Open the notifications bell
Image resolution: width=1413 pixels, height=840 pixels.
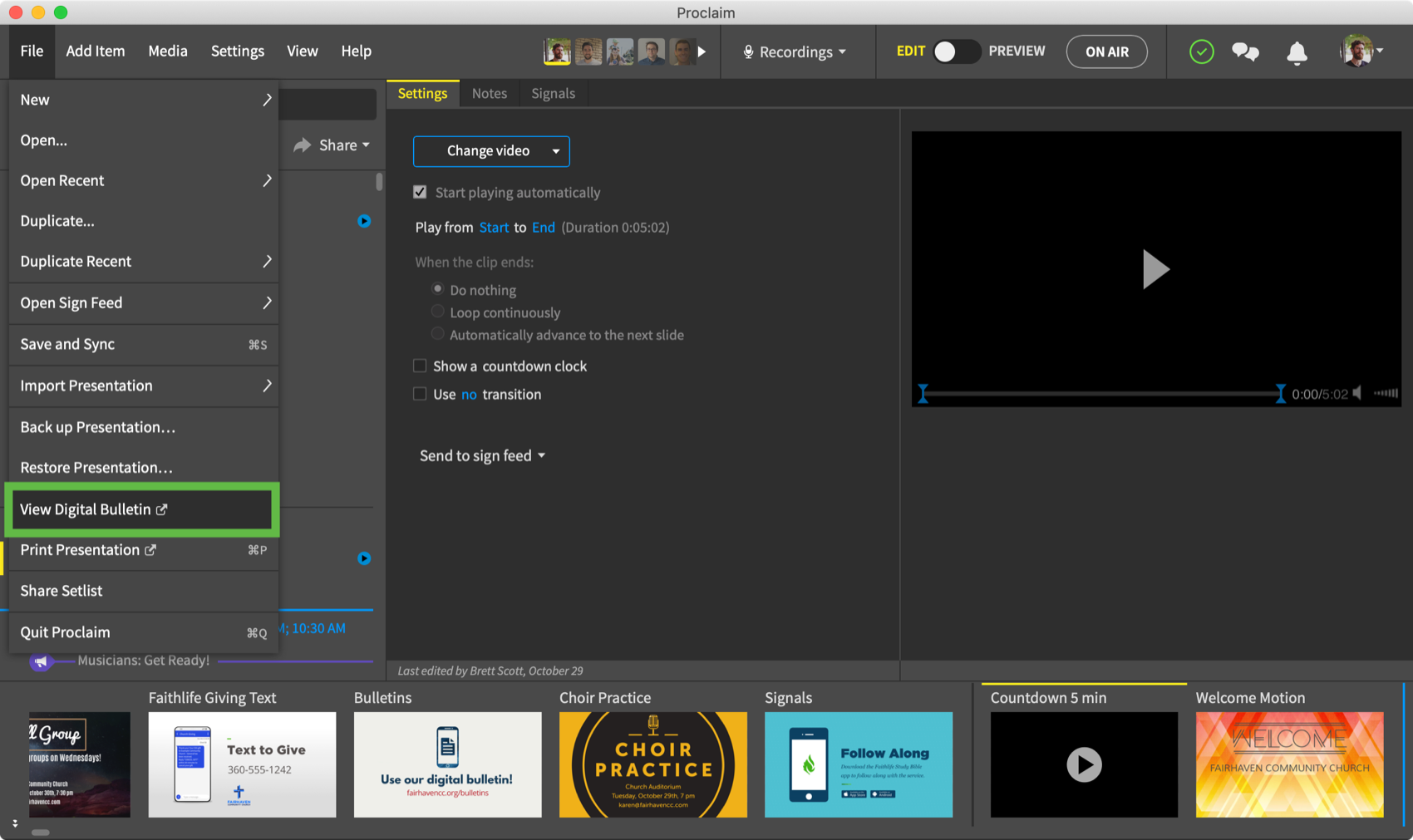click(x=1297, y=52)
